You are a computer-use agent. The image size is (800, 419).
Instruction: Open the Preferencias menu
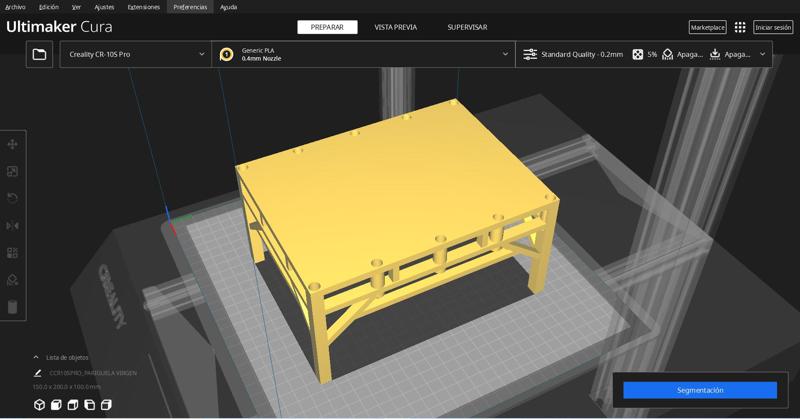(x=190, y=7)
